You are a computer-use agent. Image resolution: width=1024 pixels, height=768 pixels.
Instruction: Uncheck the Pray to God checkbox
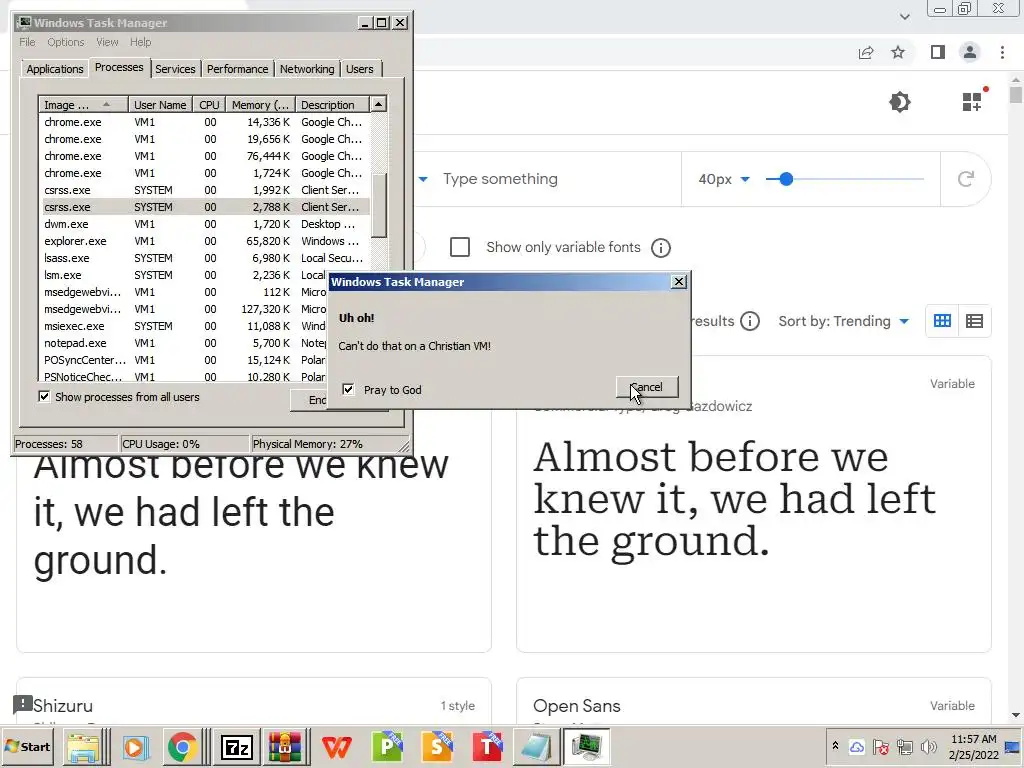[x=349, y=389]
